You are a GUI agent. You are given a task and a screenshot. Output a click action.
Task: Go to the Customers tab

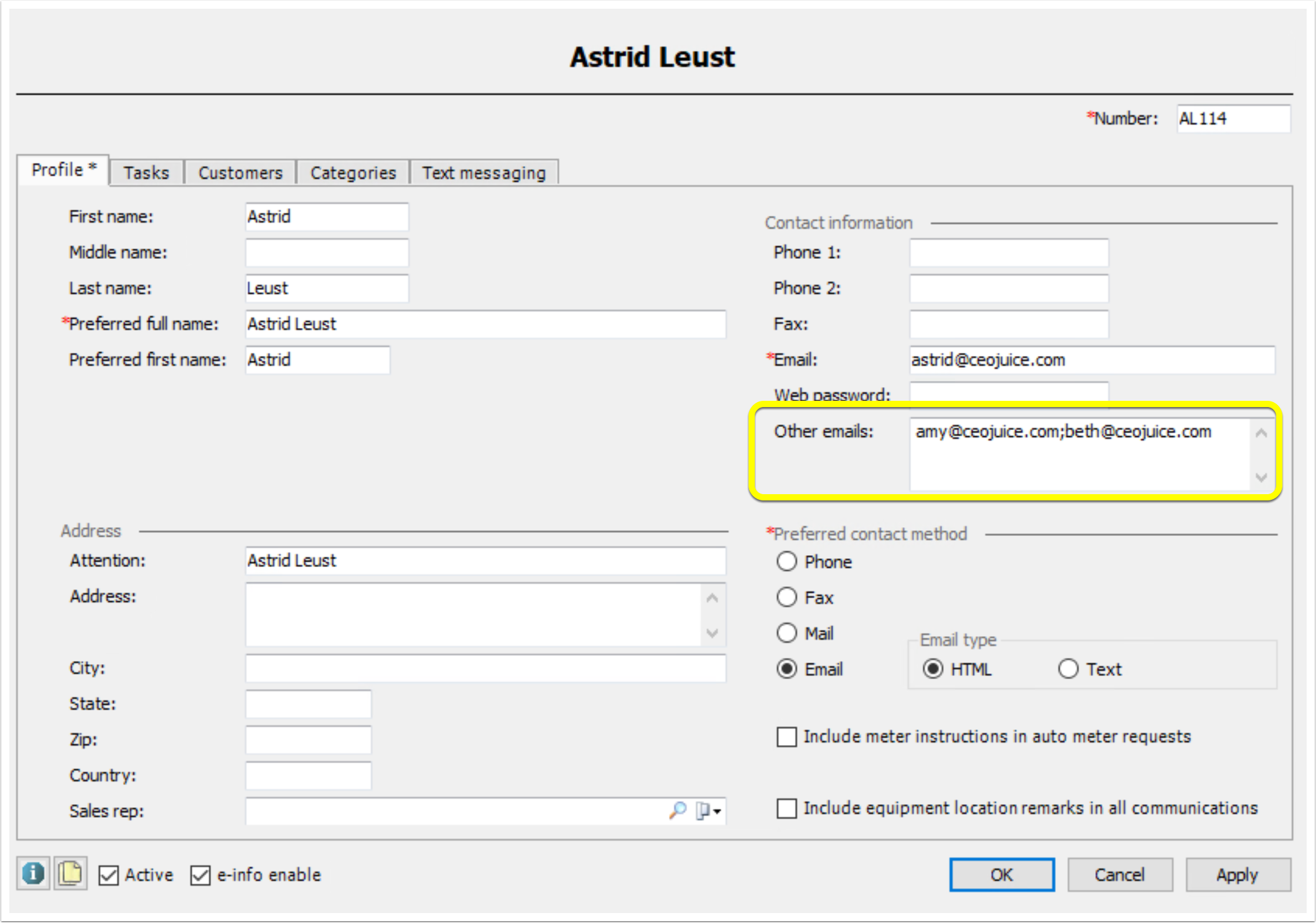point(240,172)
